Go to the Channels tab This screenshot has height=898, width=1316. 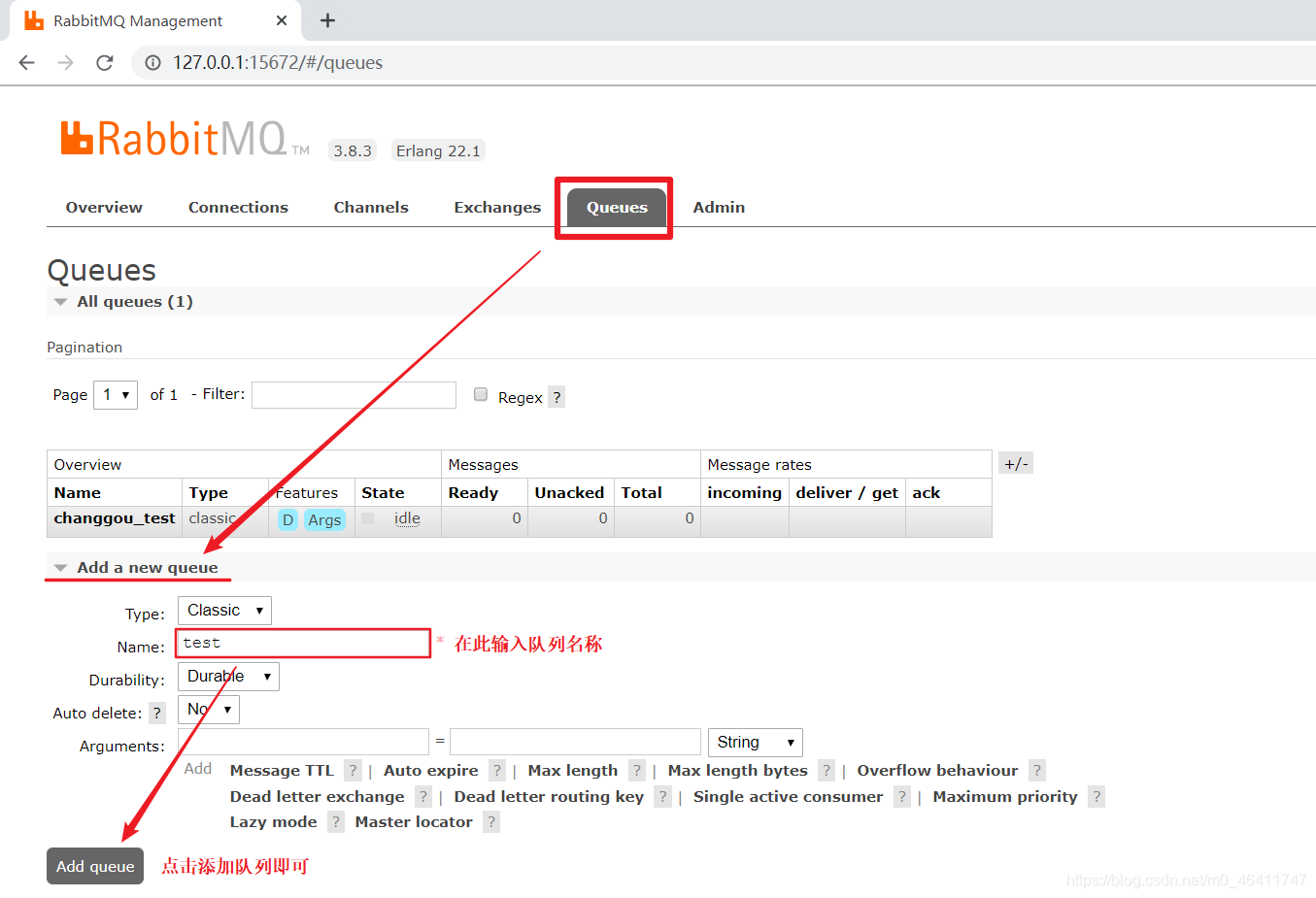point(371,207)
